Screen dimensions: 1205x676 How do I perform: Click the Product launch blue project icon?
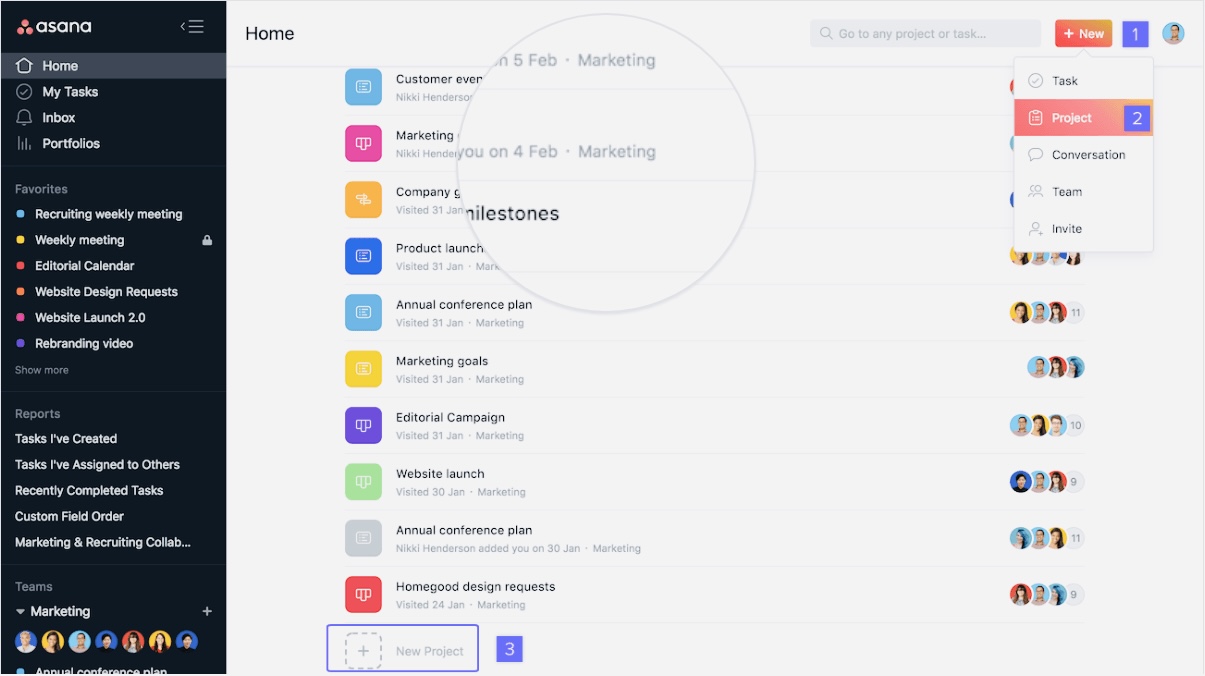[363, 256]
